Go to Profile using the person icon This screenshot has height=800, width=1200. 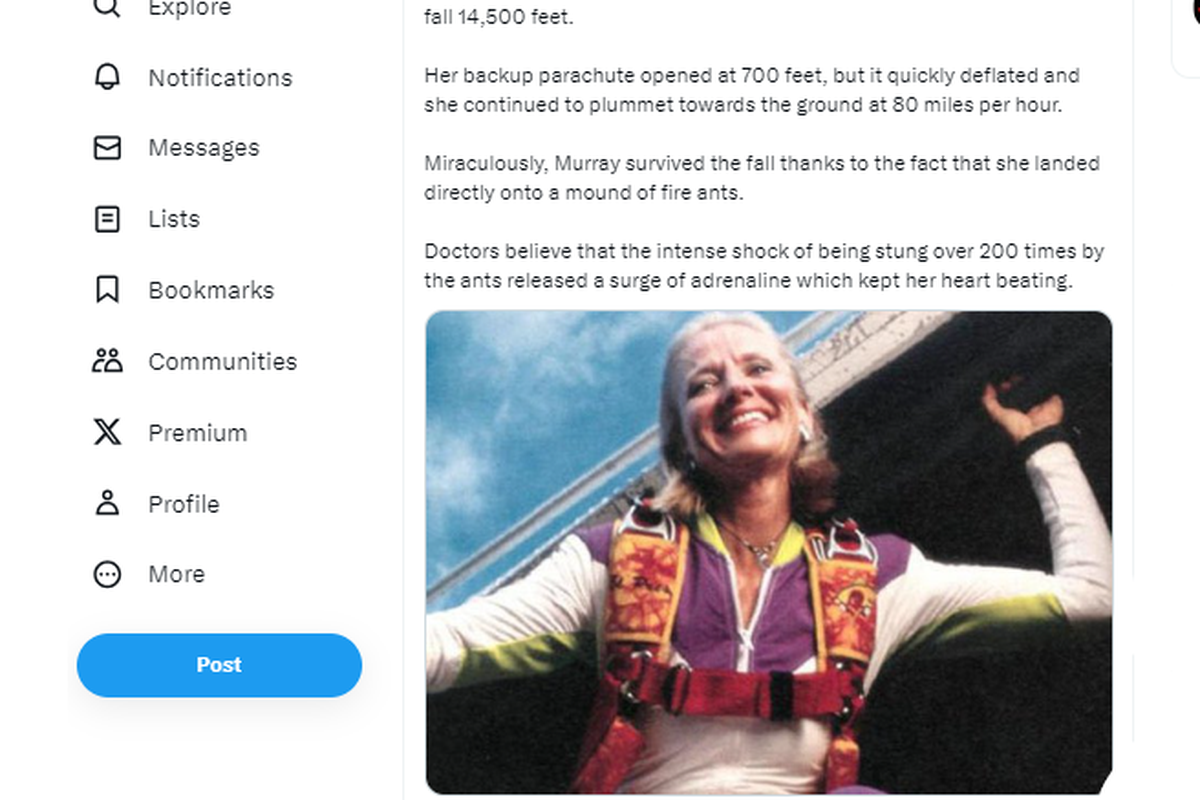(x=108, y=504)
